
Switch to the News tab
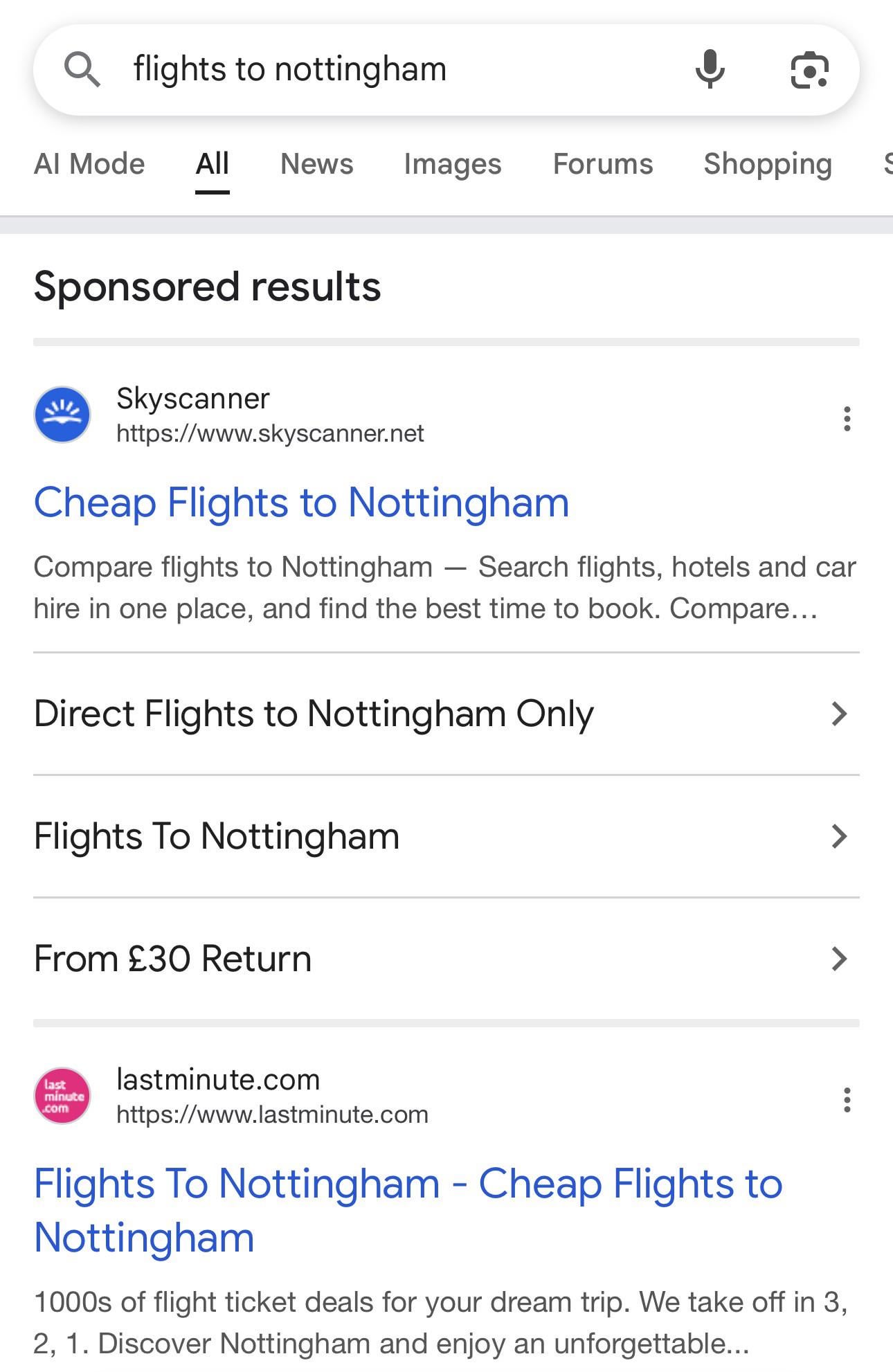click(x=316, y=164)
